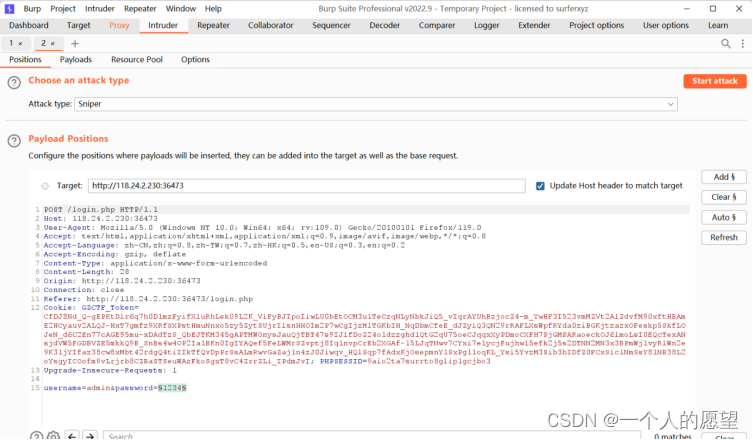Screen dimensions: 753x440
Task: Open the search magnifier icon in tab bar
Action: tap(726, 44)
